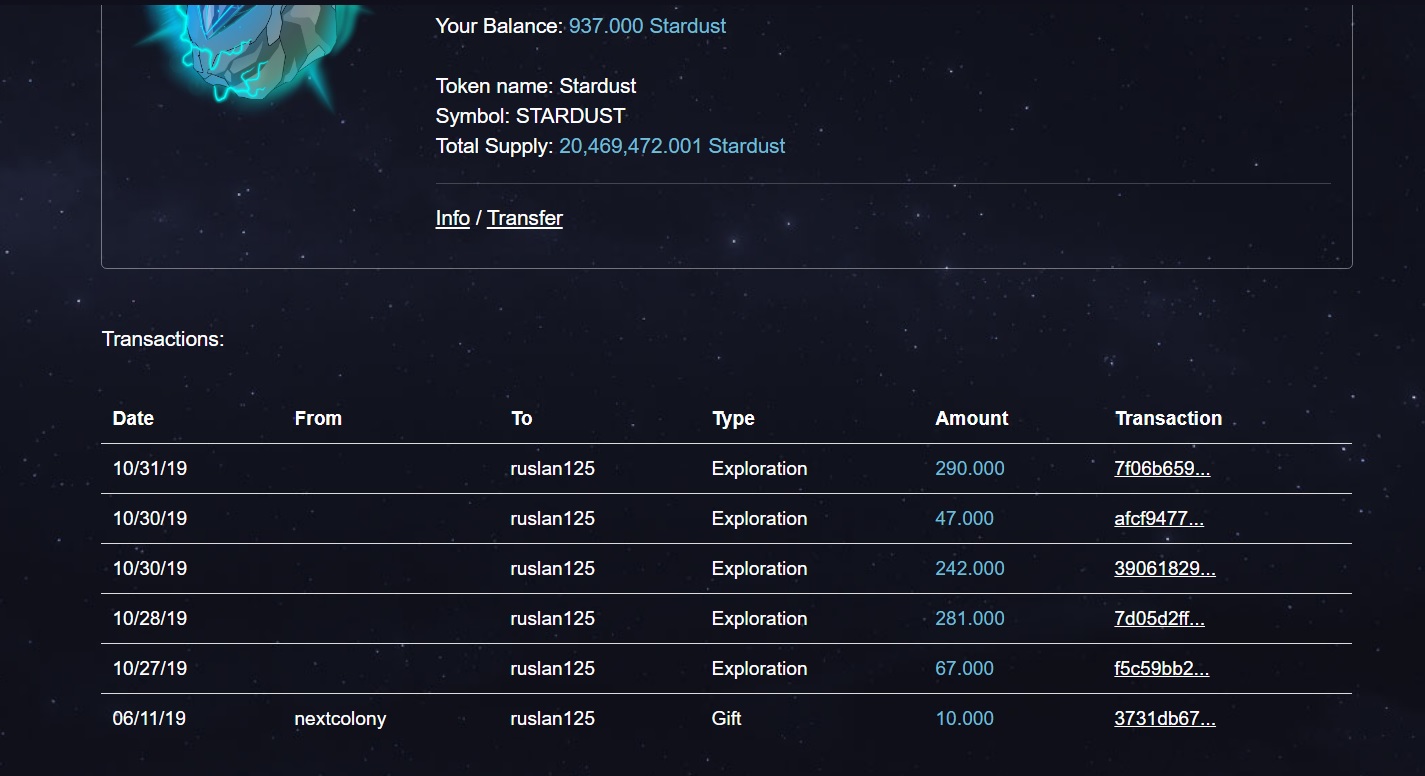Click the From column header
This screenshot has height=776, width=1425.
(318, 418)
